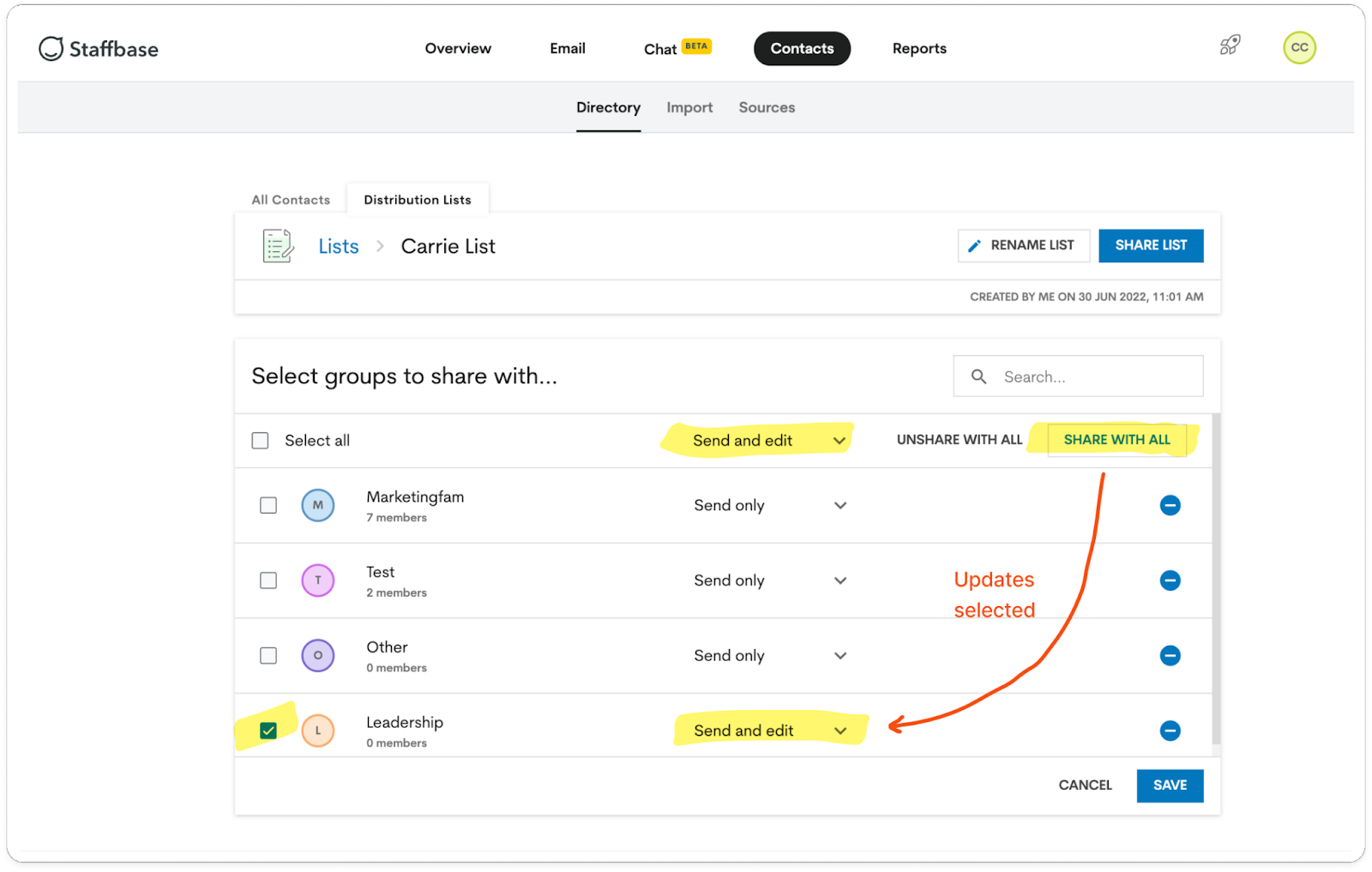The image size is (1372, 872).
Task: Click the Staffbase logo
Action: click(99, 49)
